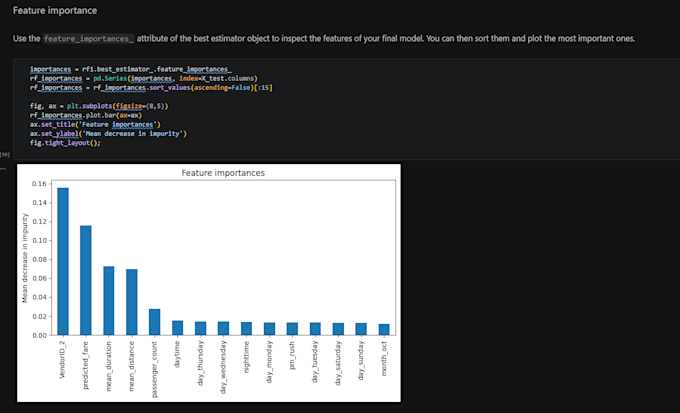680x413 pixels.
Task: Click the "month_oct" x-axis label
Action: click(x=384, y=358)
